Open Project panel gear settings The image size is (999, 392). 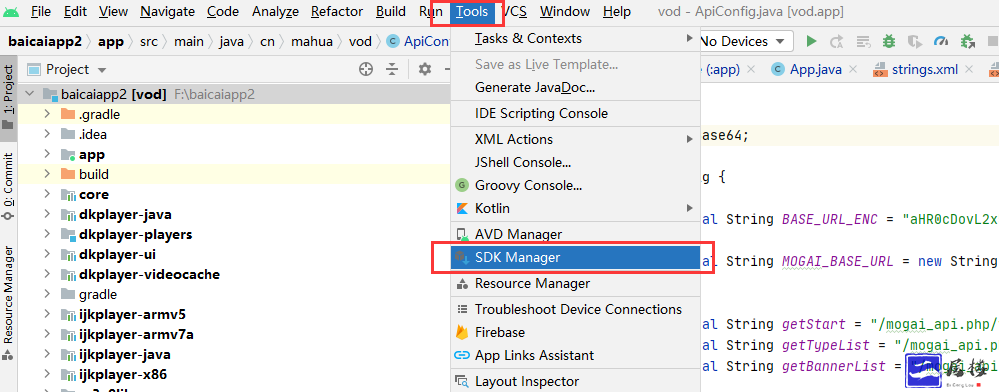(x=425, y=69)
